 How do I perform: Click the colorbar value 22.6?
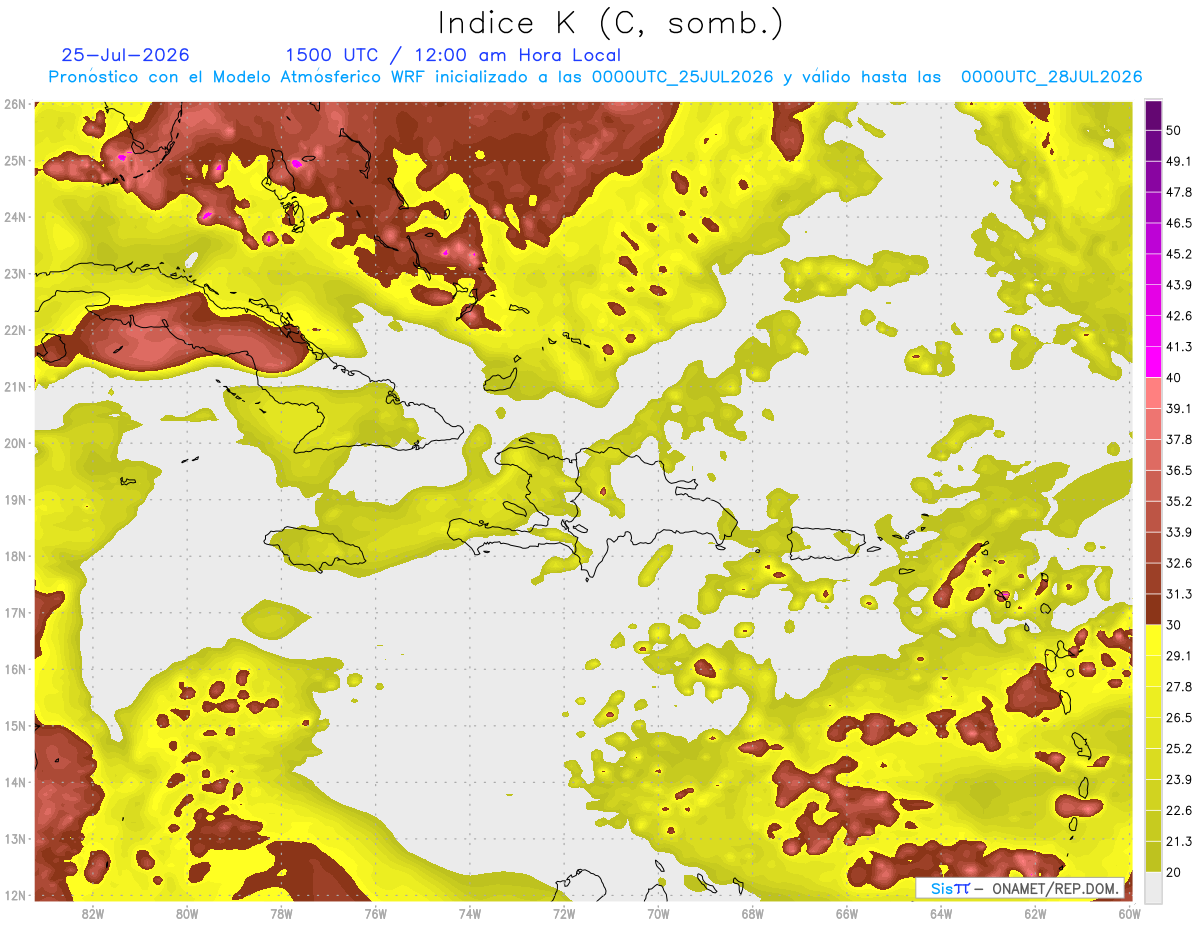coord(1179,810)
